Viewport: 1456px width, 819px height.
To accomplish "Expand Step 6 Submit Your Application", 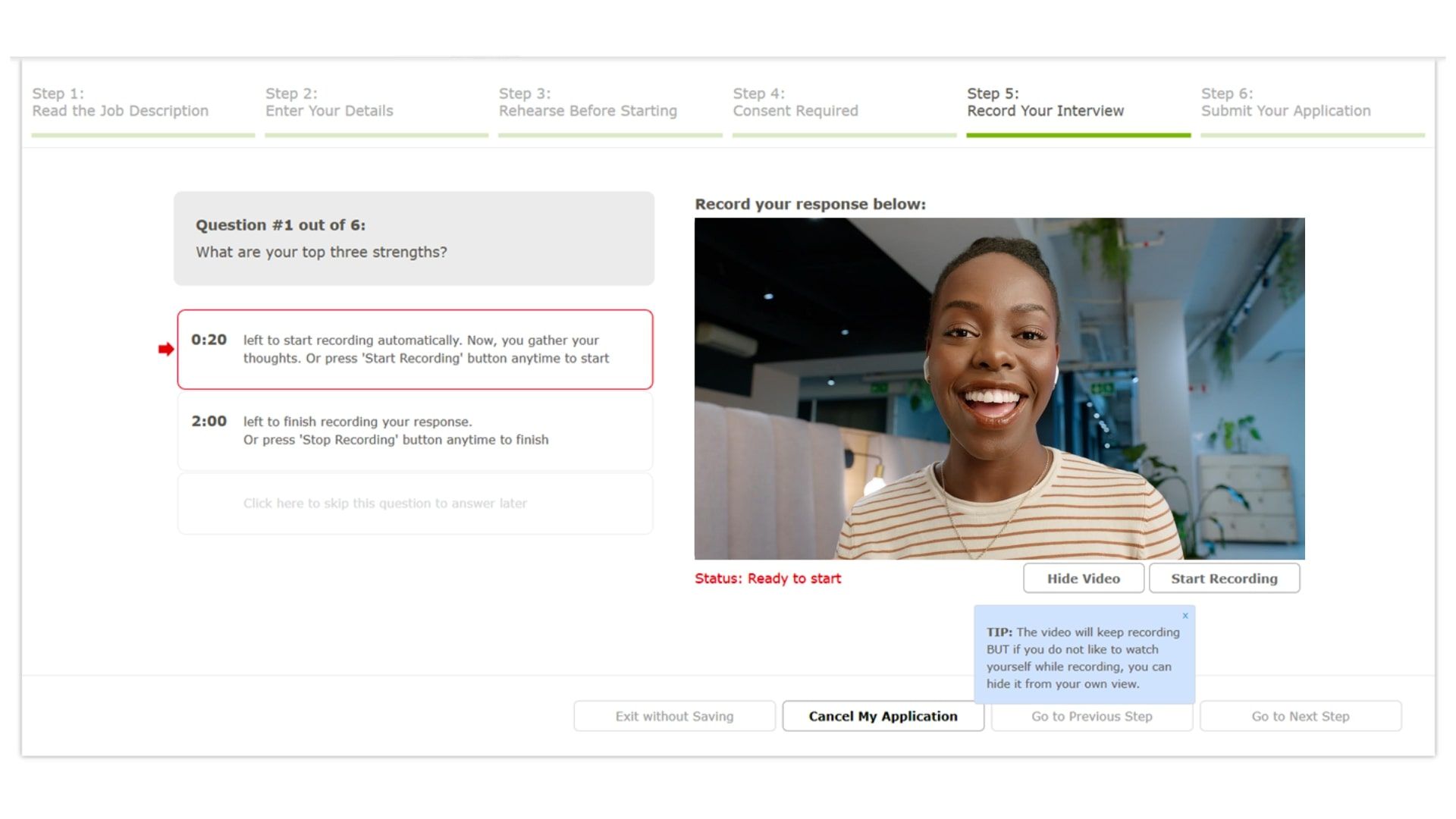I will (1285, 101).
